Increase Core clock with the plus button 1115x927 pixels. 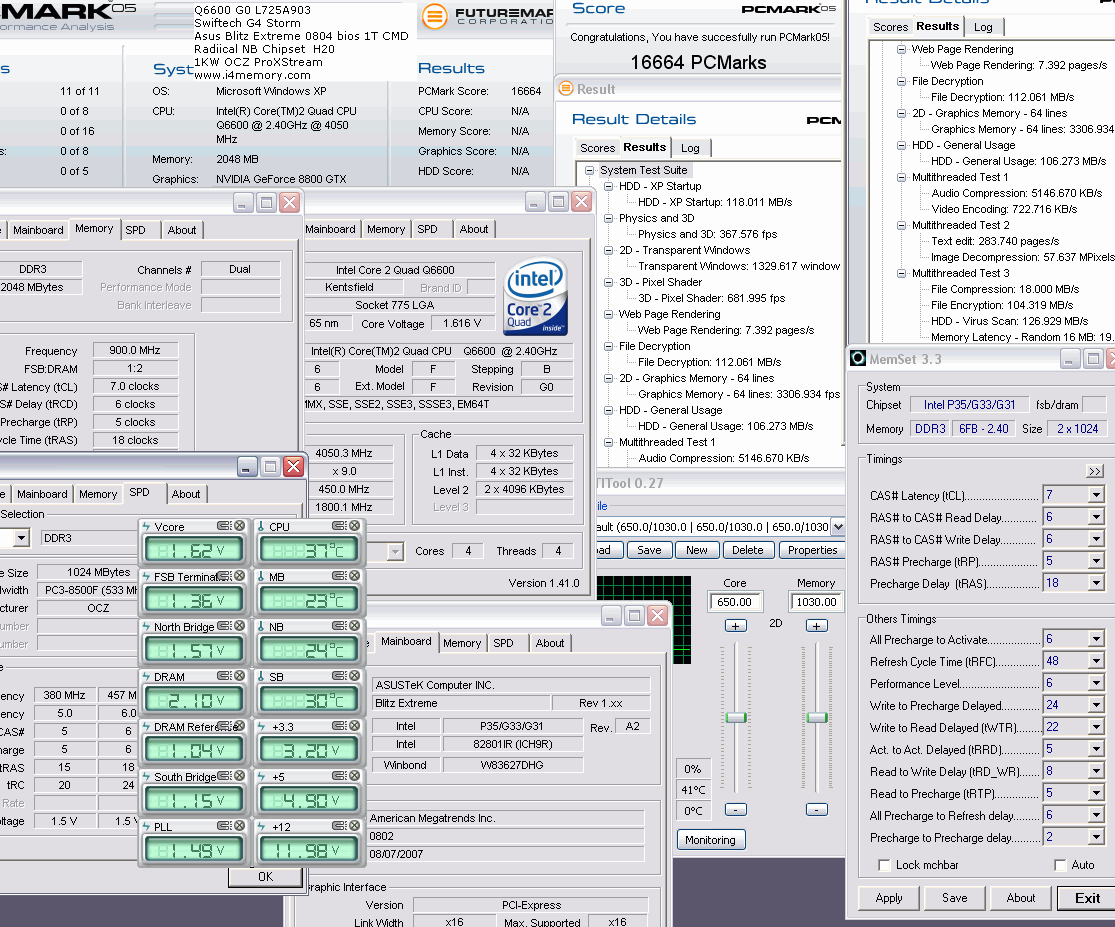[x=736, y=626]
